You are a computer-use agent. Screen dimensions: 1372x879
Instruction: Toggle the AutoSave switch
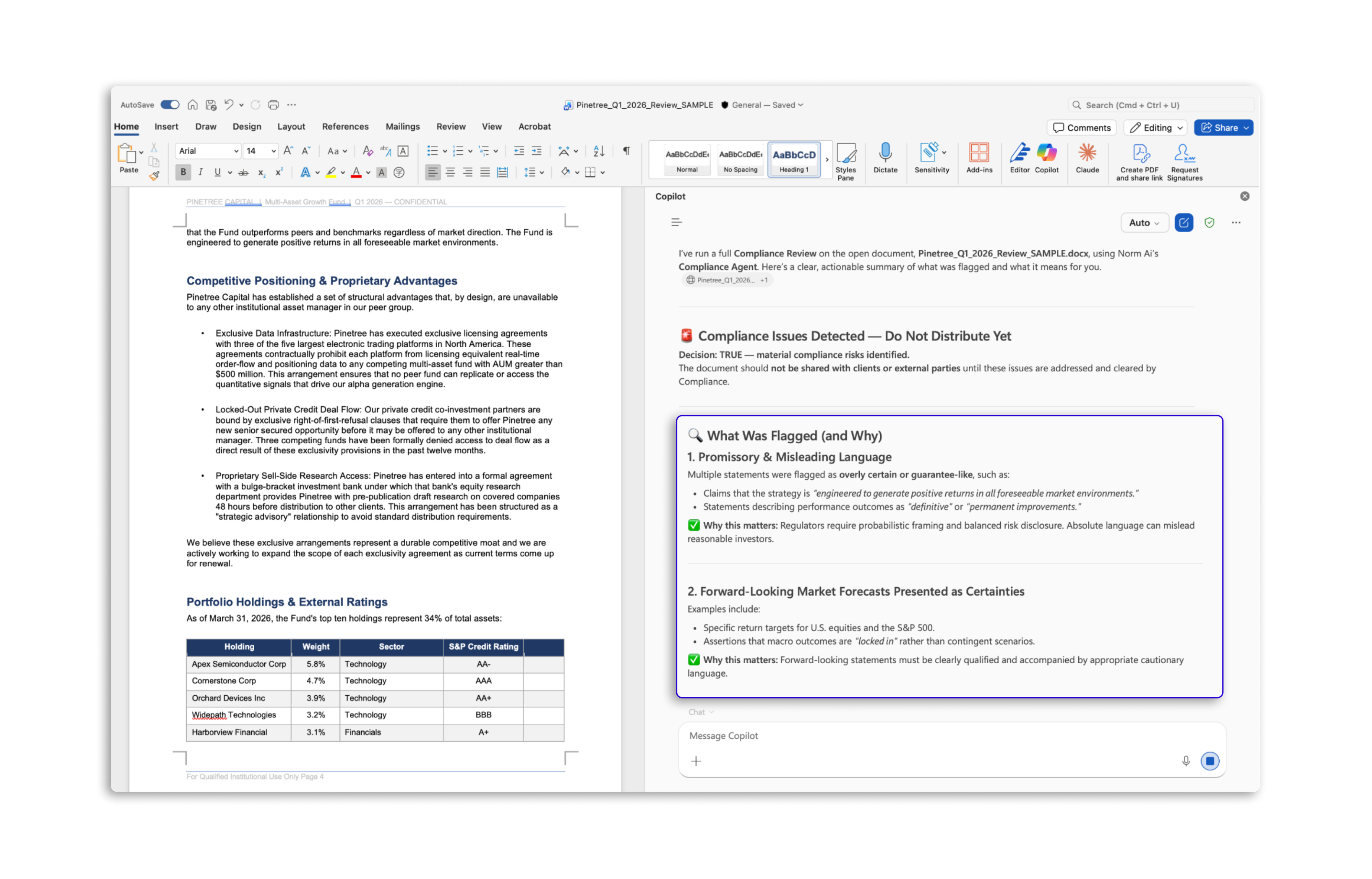click(x=170, y=105)
